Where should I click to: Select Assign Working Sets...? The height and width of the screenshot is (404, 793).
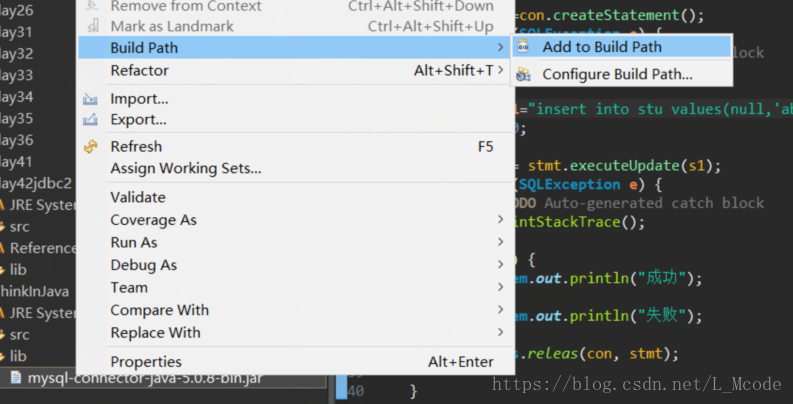(295, 168)
